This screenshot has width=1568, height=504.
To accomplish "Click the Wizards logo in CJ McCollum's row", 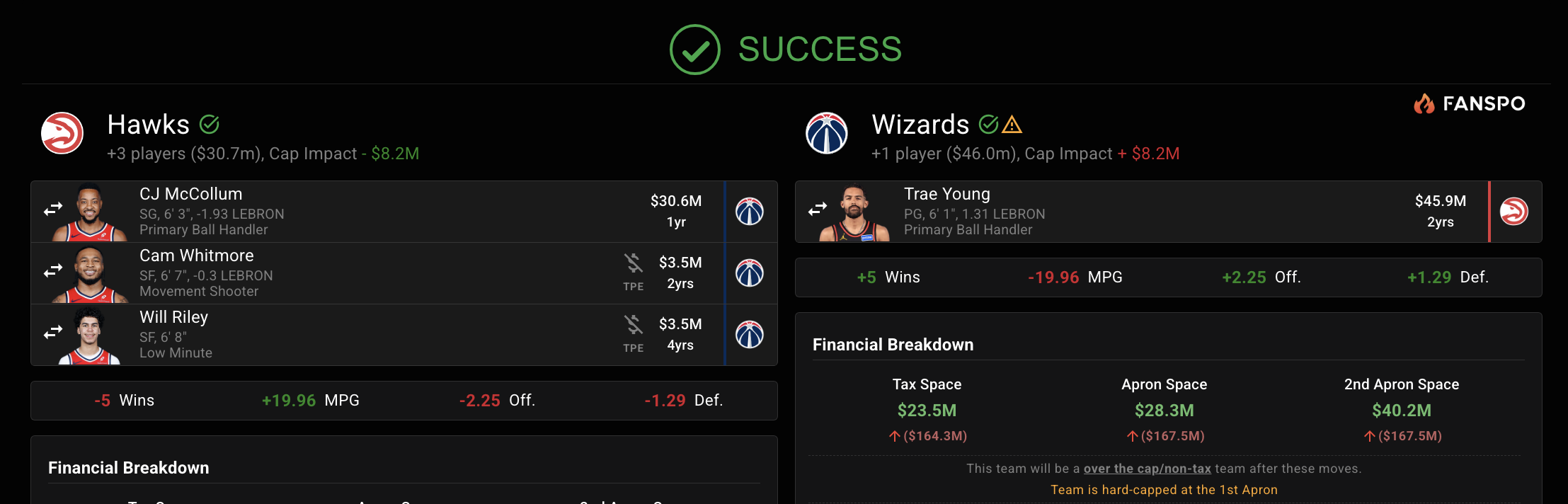I will pyautogui.click(x=750, y=212).
